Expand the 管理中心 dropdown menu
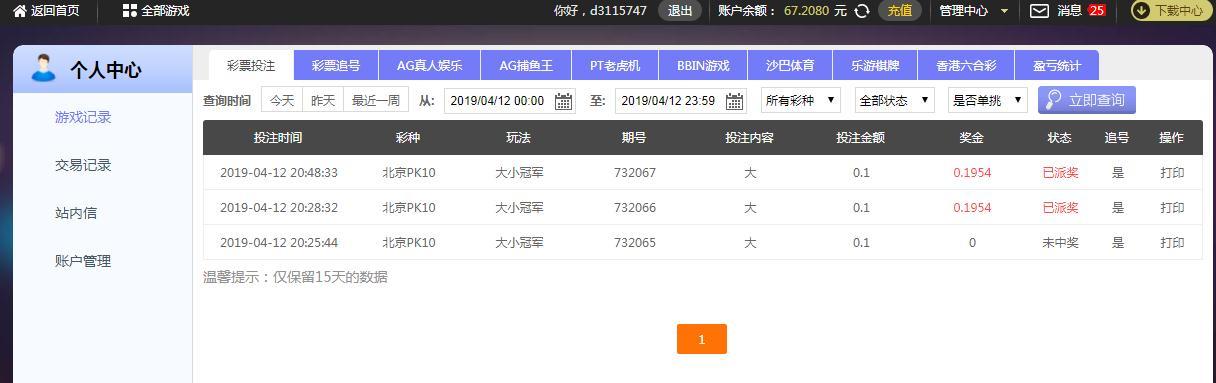This screenshot has height=383, width=1216. pyautogui.click(x=974, y=11)
